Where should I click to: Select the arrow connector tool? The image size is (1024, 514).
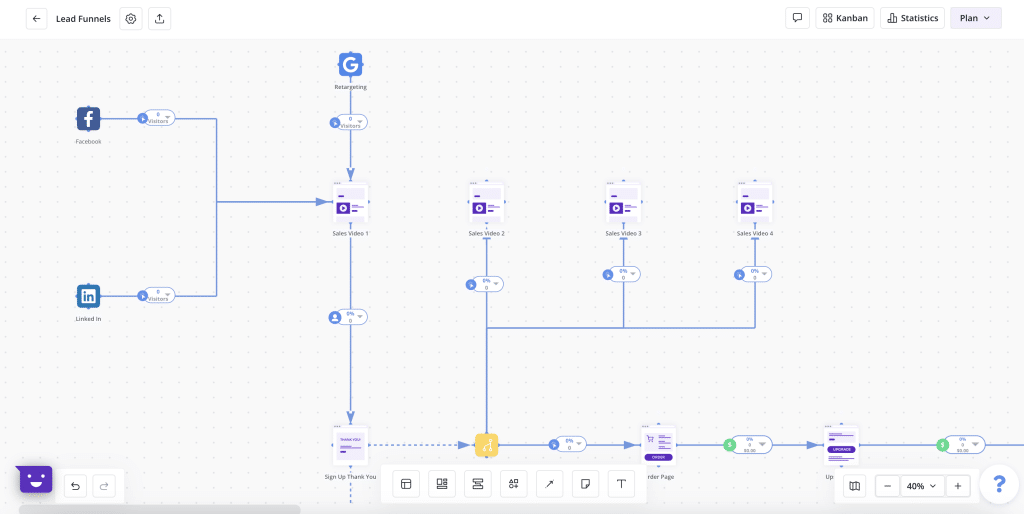pyautogui.click(x=549, y=484)
